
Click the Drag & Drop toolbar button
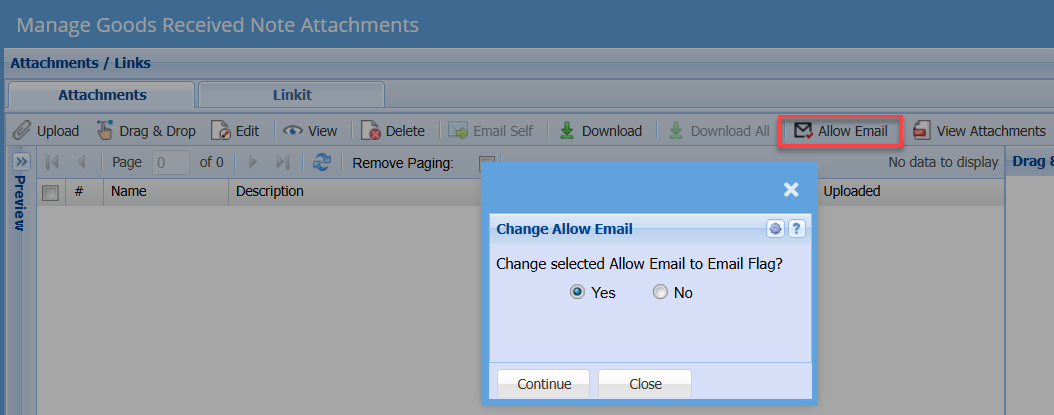point(146,131)
